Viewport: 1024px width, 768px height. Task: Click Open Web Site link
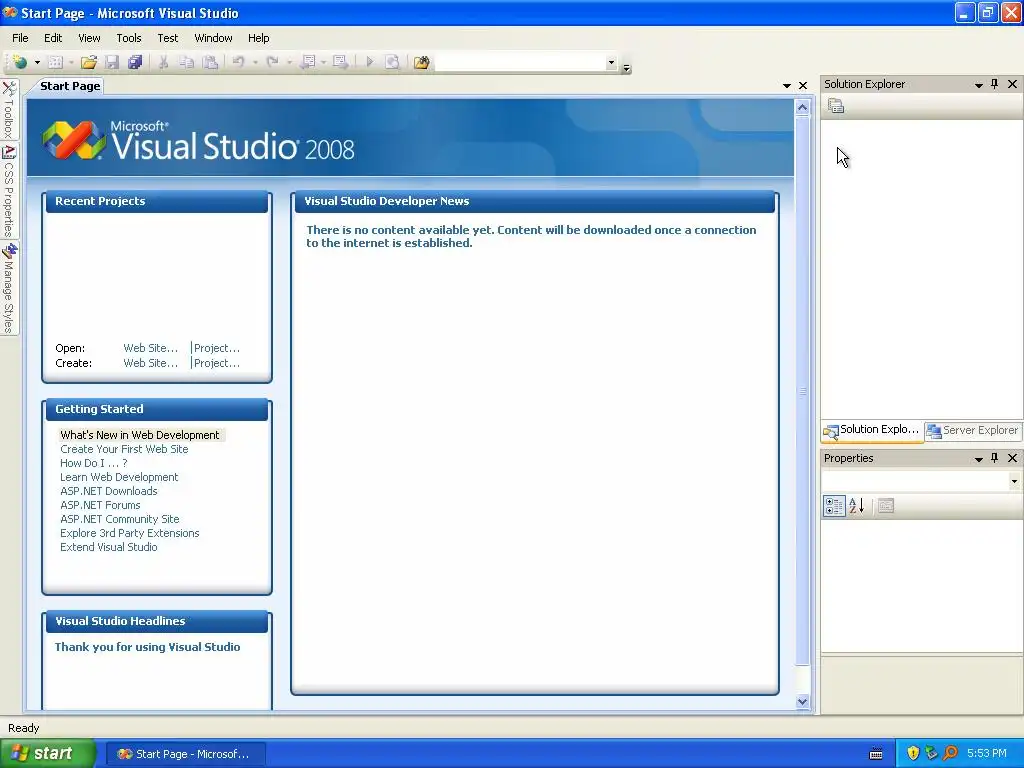pyautogui.click(x=150, y=348)
